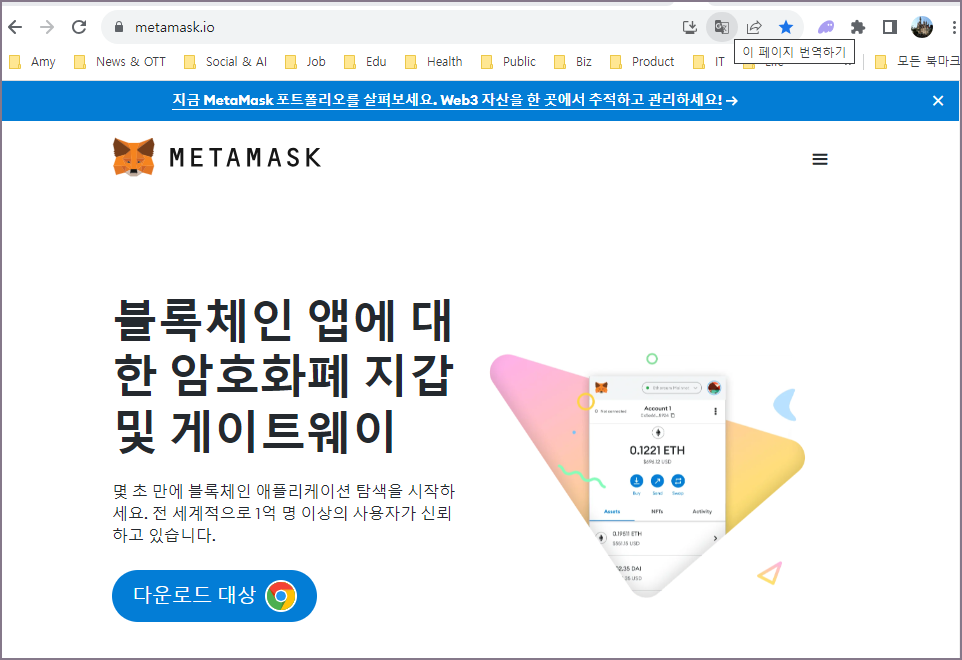Click the downloads icon in the toolbar
Screen dimensions: 962x660
690,27
